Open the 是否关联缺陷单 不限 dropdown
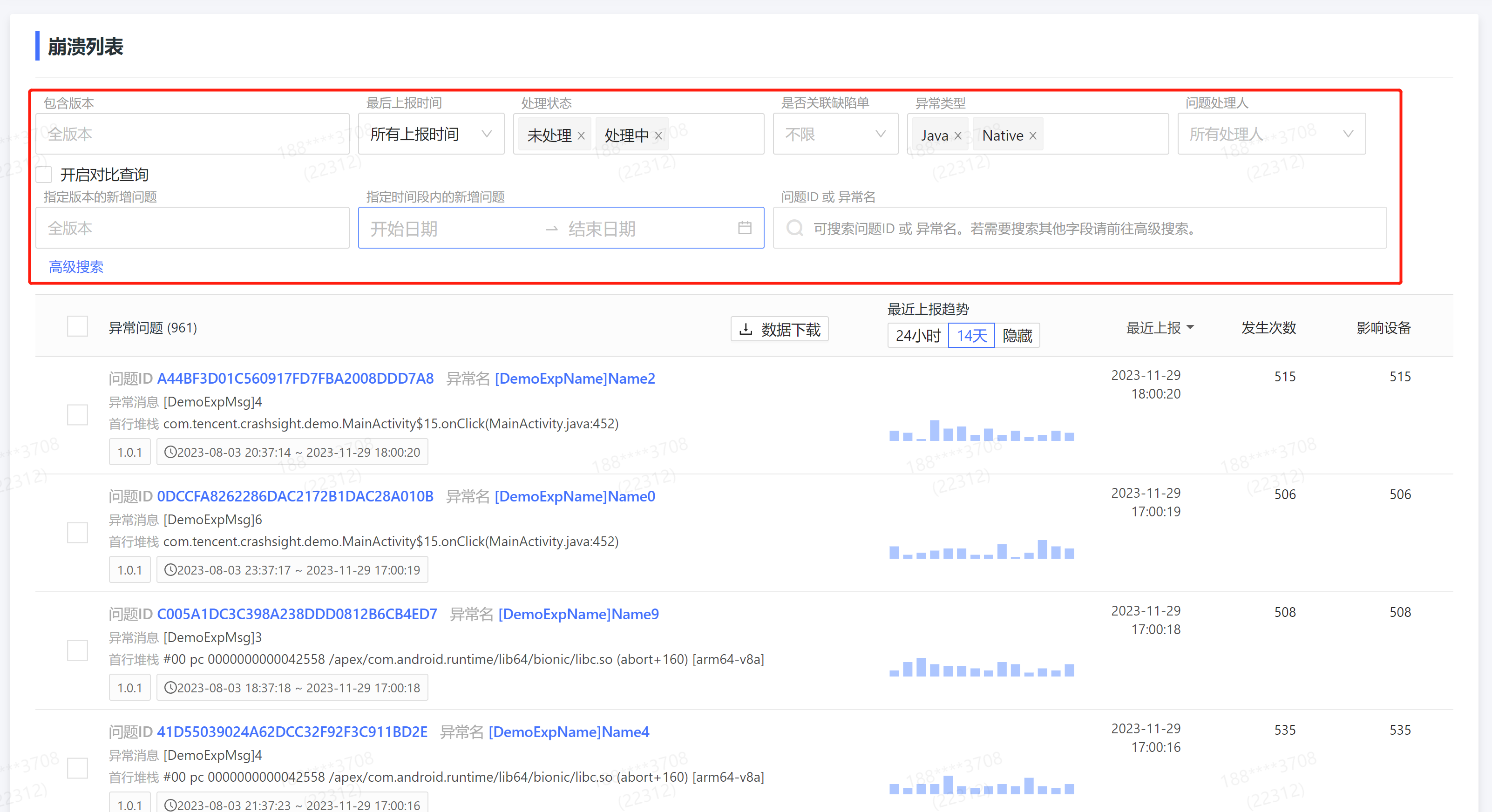 (x=835, y=134)
